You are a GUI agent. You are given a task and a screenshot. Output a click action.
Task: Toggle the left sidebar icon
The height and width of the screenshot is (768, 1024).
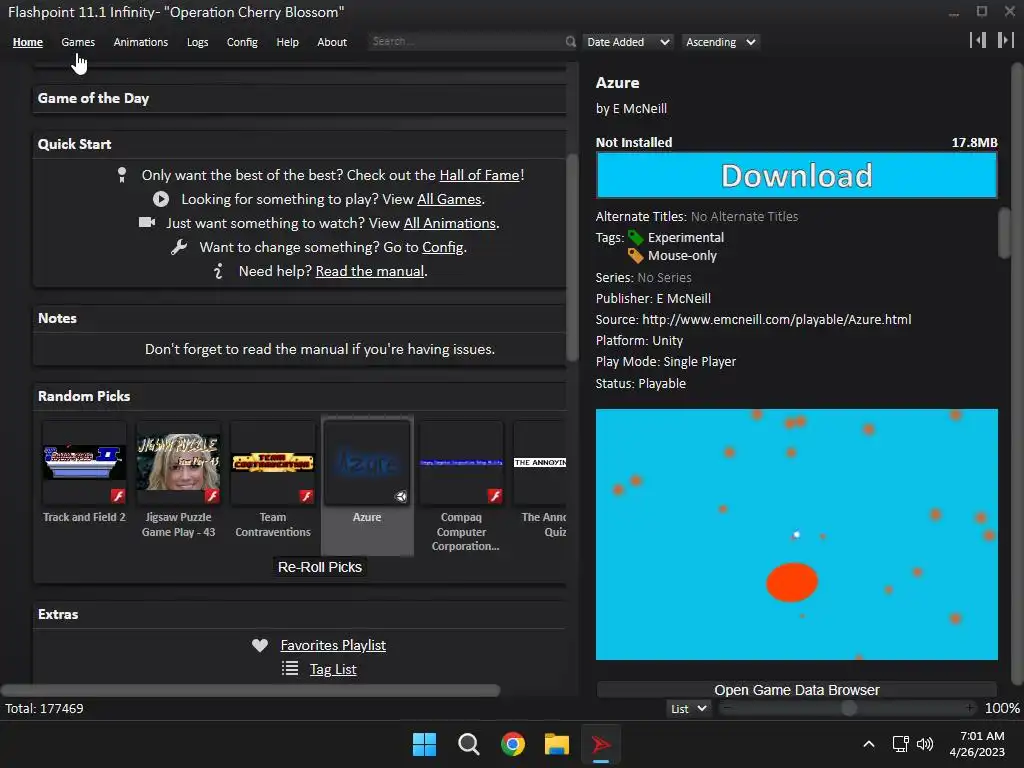978,40
